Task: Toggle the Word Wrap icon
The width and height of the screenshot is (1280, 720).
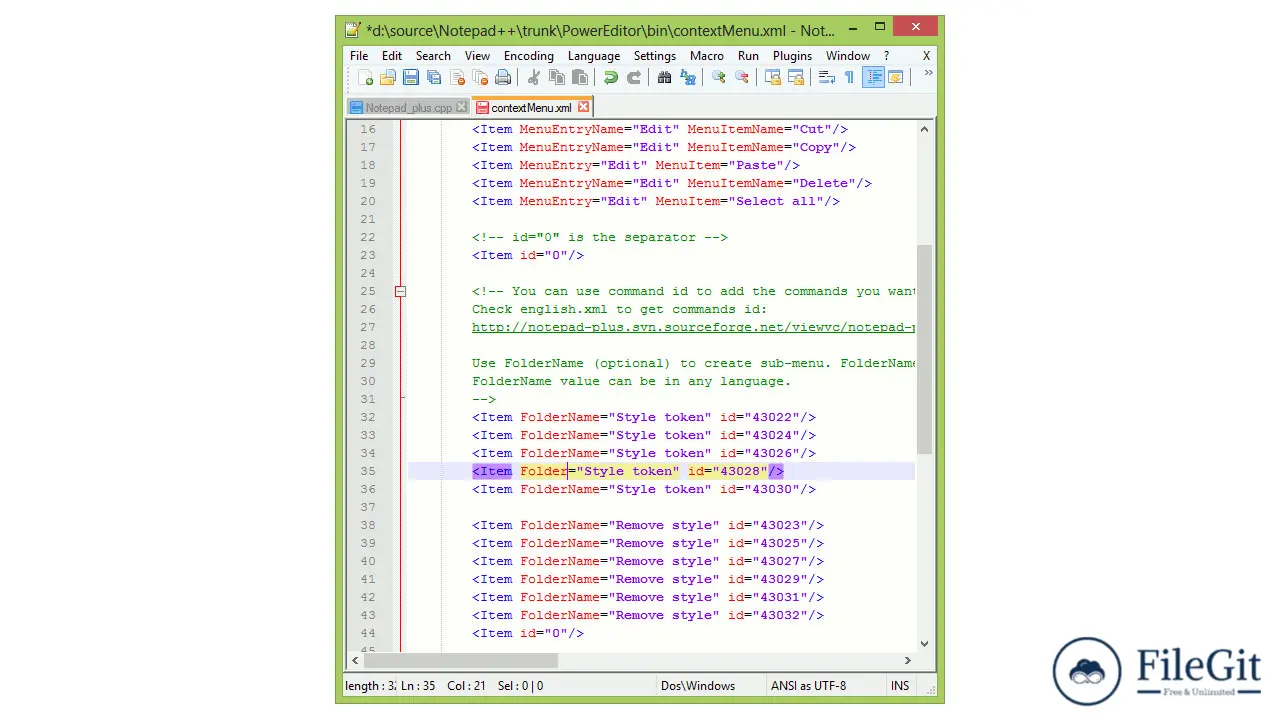Action: pyautogui.click(x=827, y=77)
